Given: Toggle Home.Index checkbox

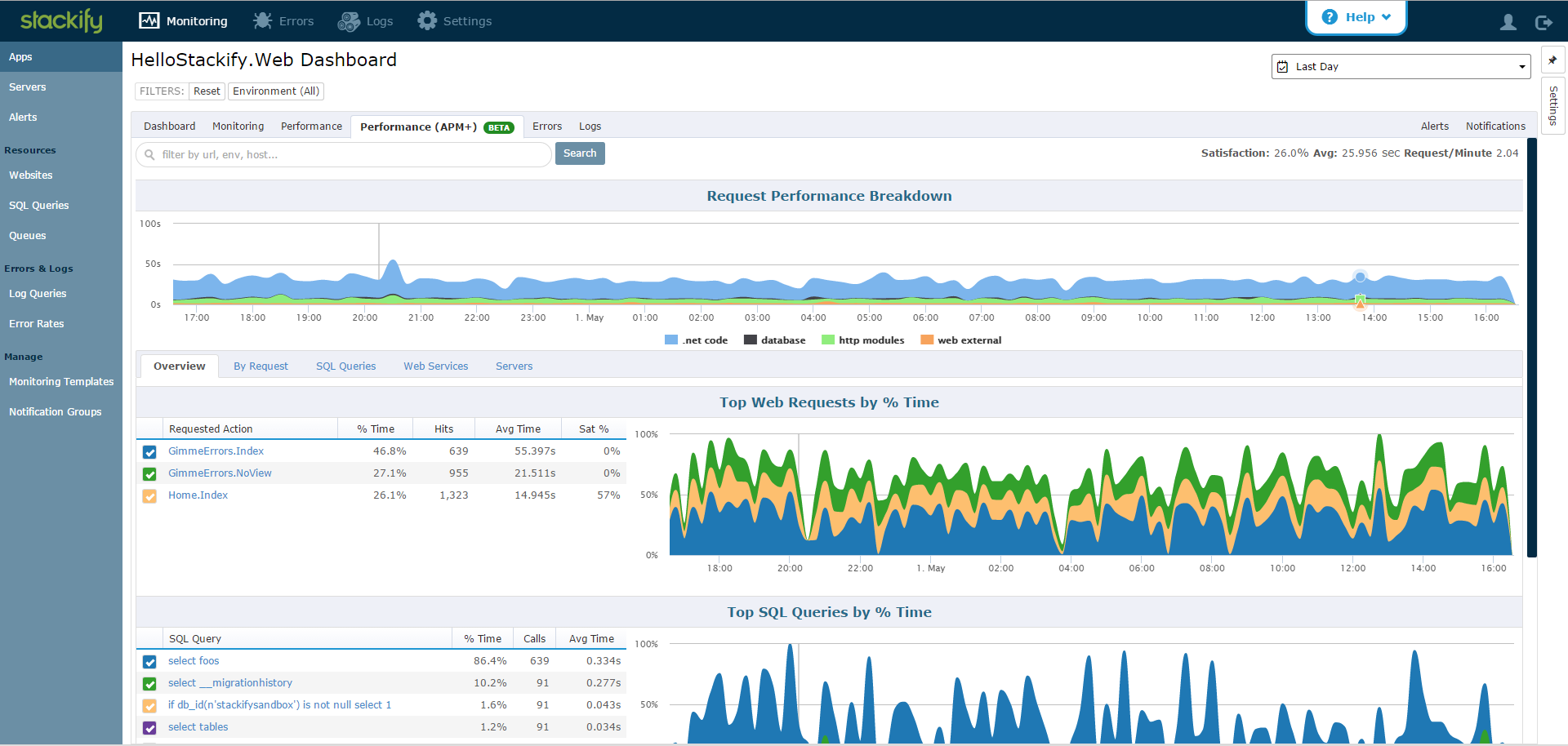Looking at the screenshot, I should pos(149,496).
